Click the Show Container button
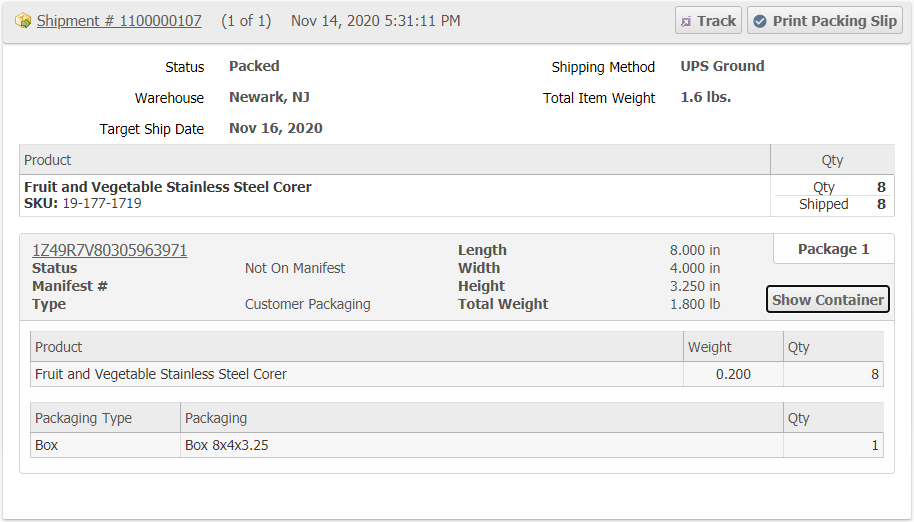Viewport: 914px width, 522px height. click(x=827, y=299)
